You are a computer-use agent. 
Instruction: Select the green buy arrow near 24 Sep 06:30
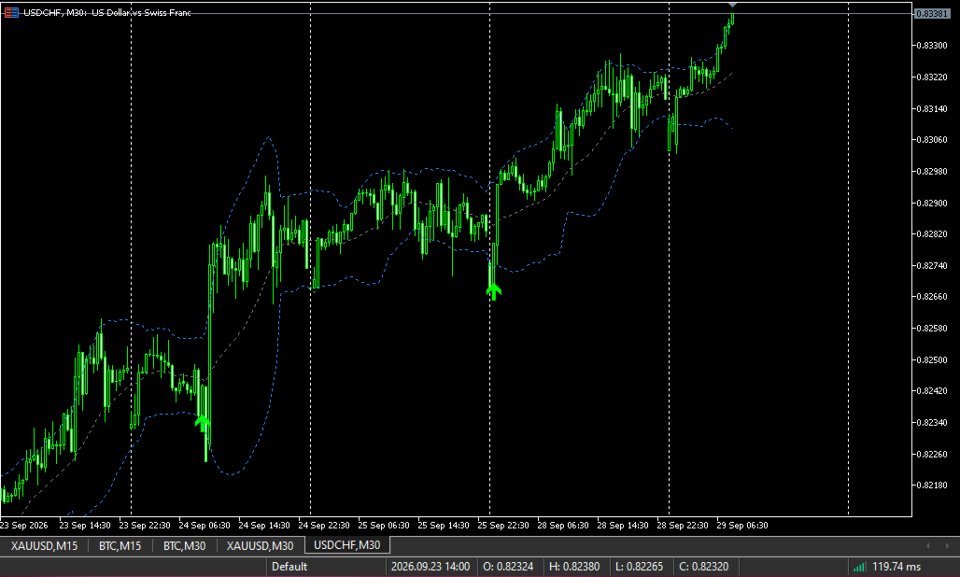pos(203,422)
